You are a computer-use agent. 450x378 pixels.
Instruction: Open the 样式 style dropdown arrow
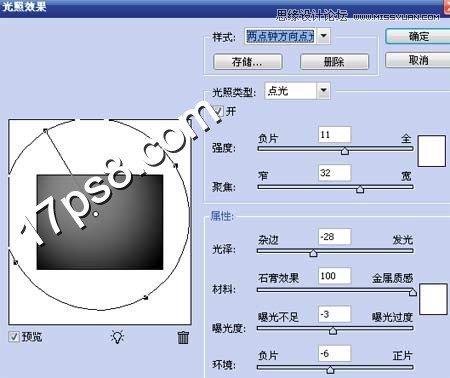tap(323, 36)
